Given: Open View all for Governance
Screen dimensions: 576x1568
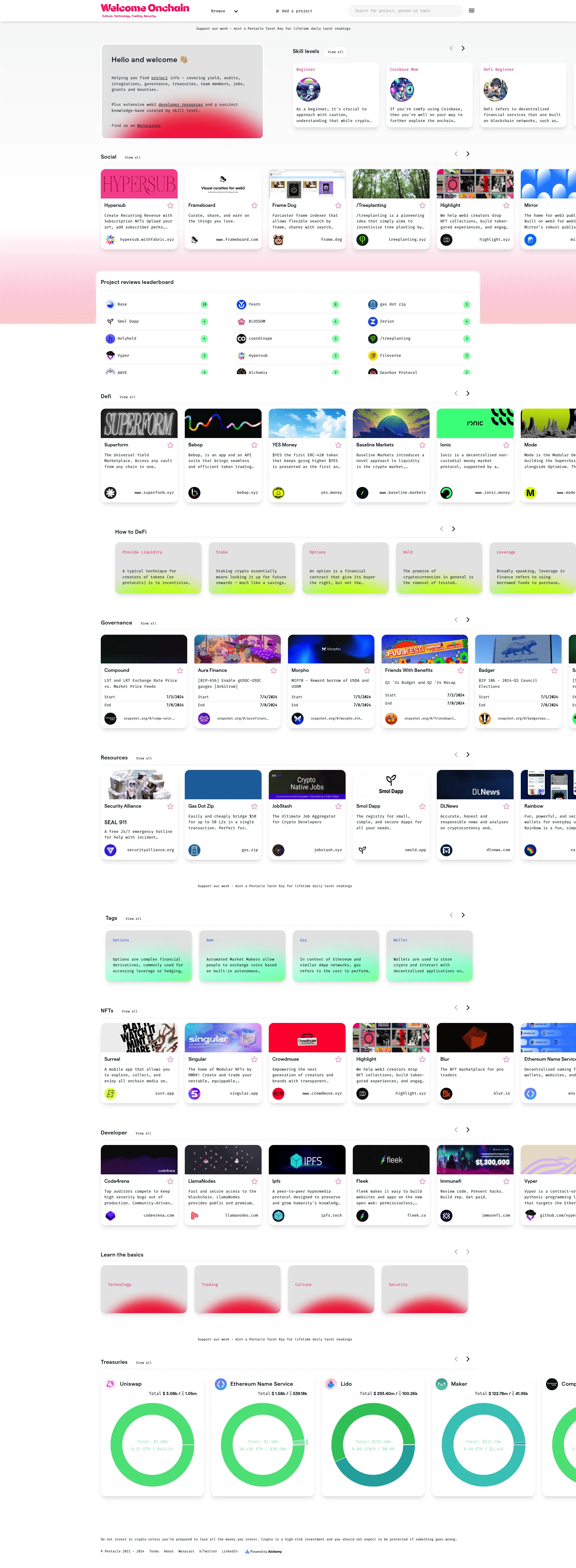Looking at the screenshot, I should click(x=148, y=623).
